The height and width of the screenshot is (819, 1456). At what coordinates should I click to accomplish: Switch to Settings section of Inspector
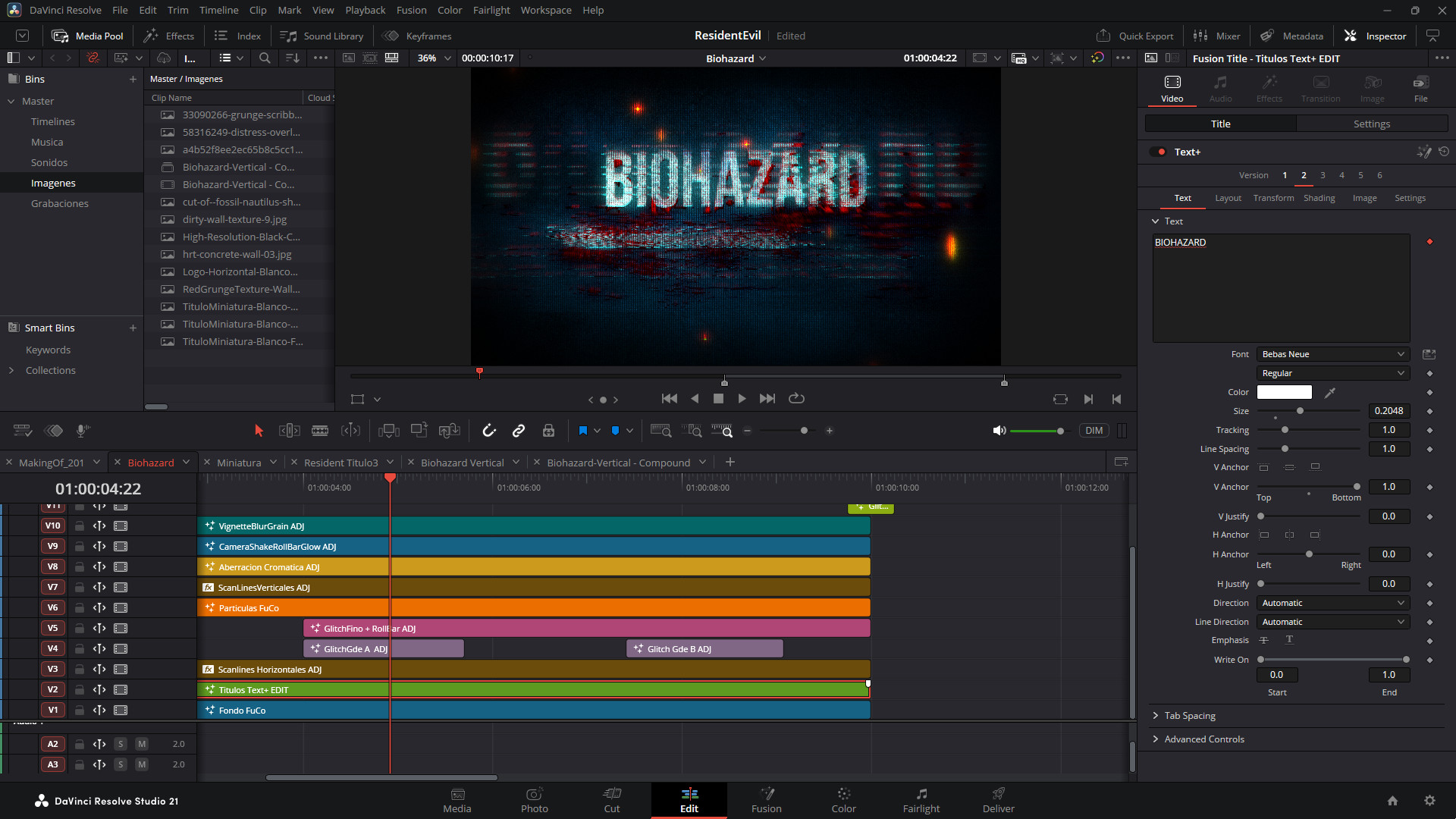click(1372, 124)
